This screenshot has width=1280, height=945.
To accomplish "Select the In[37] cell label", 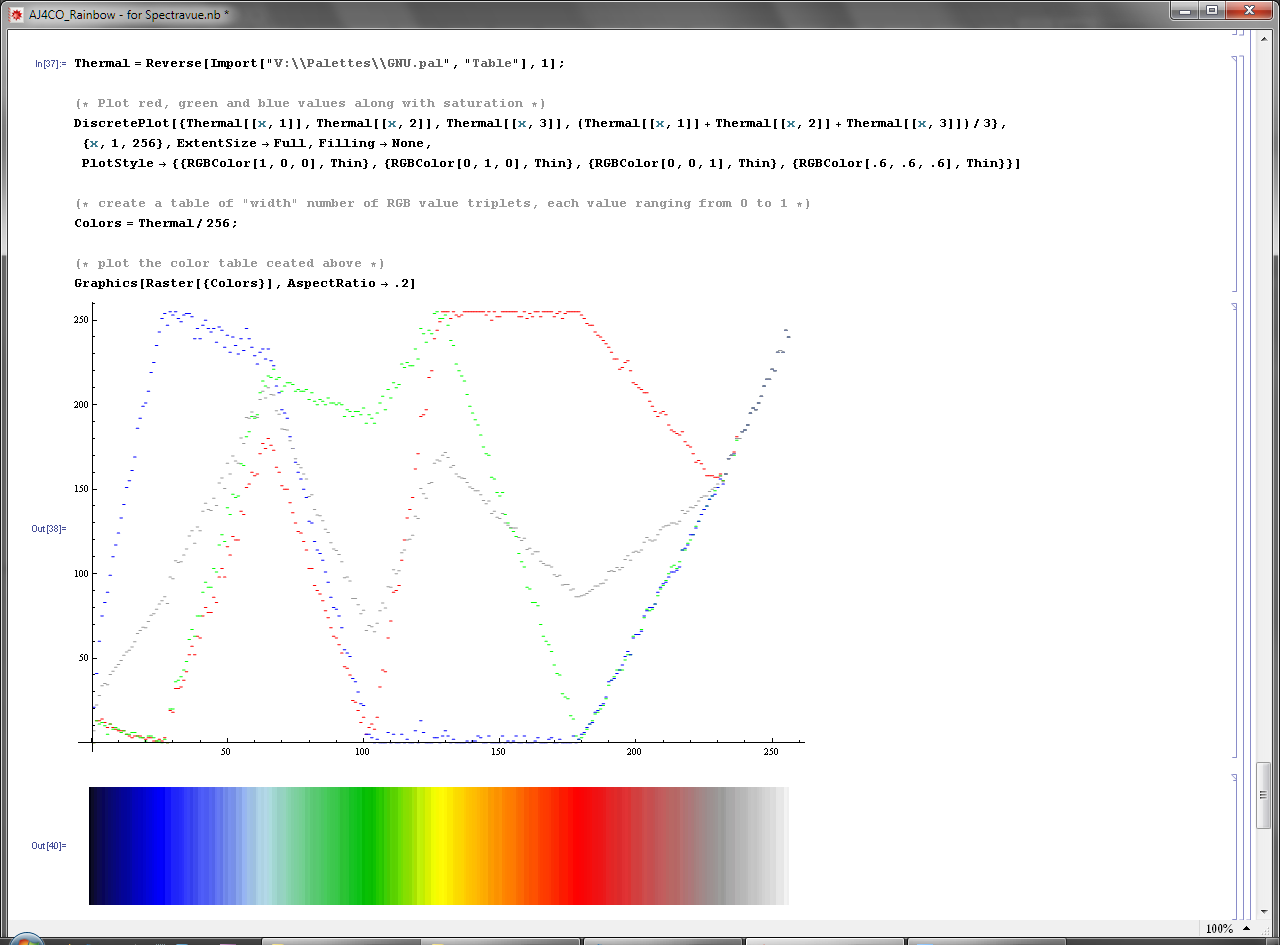I will [x=50, y=64].
